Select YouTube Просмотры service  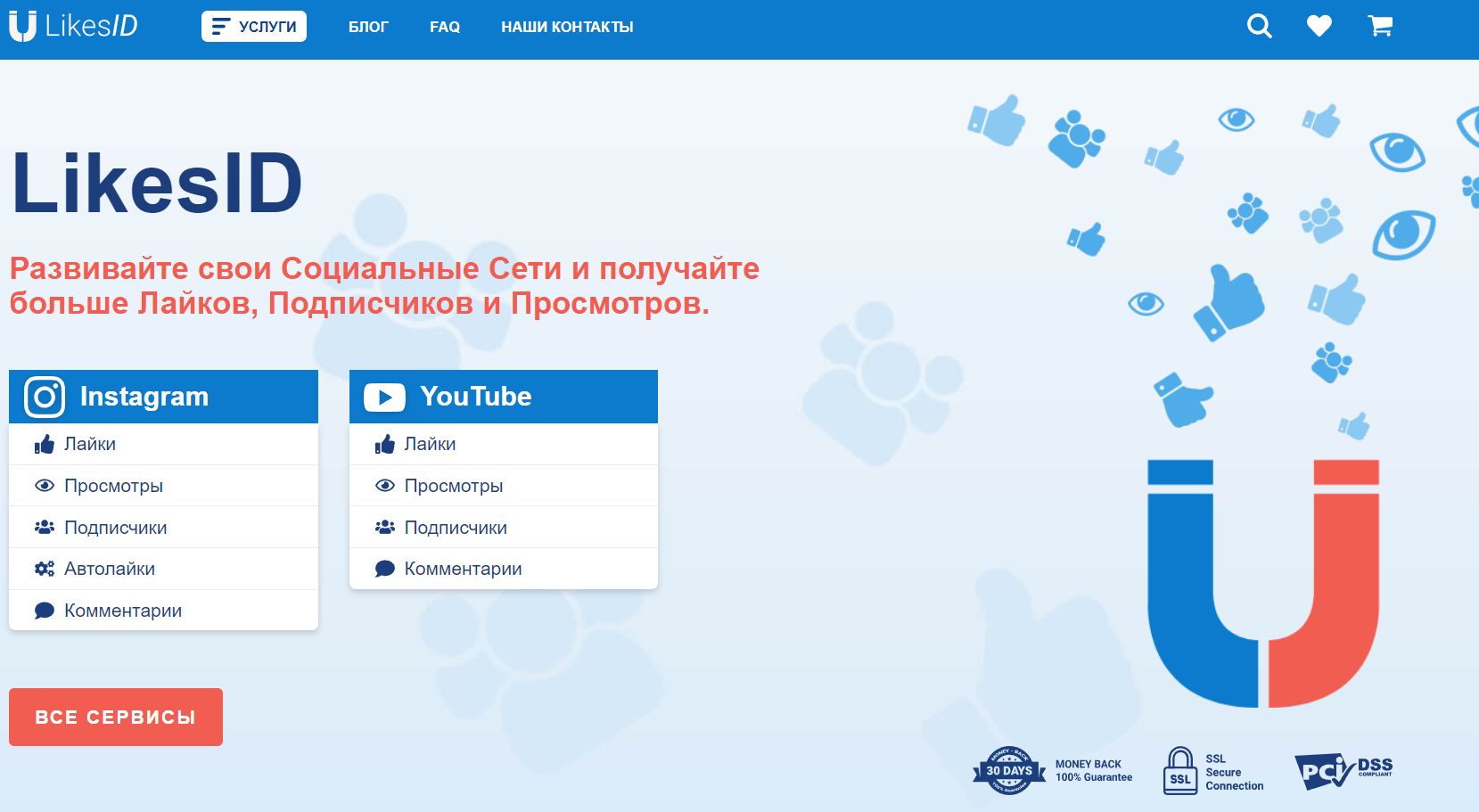(x=454, y=486)
